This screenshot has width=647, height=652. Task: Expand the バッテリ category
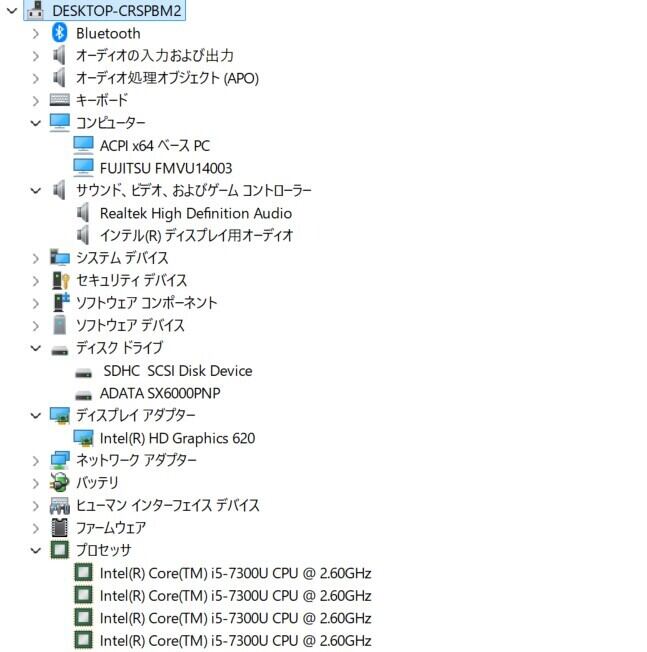coord(36,483)
